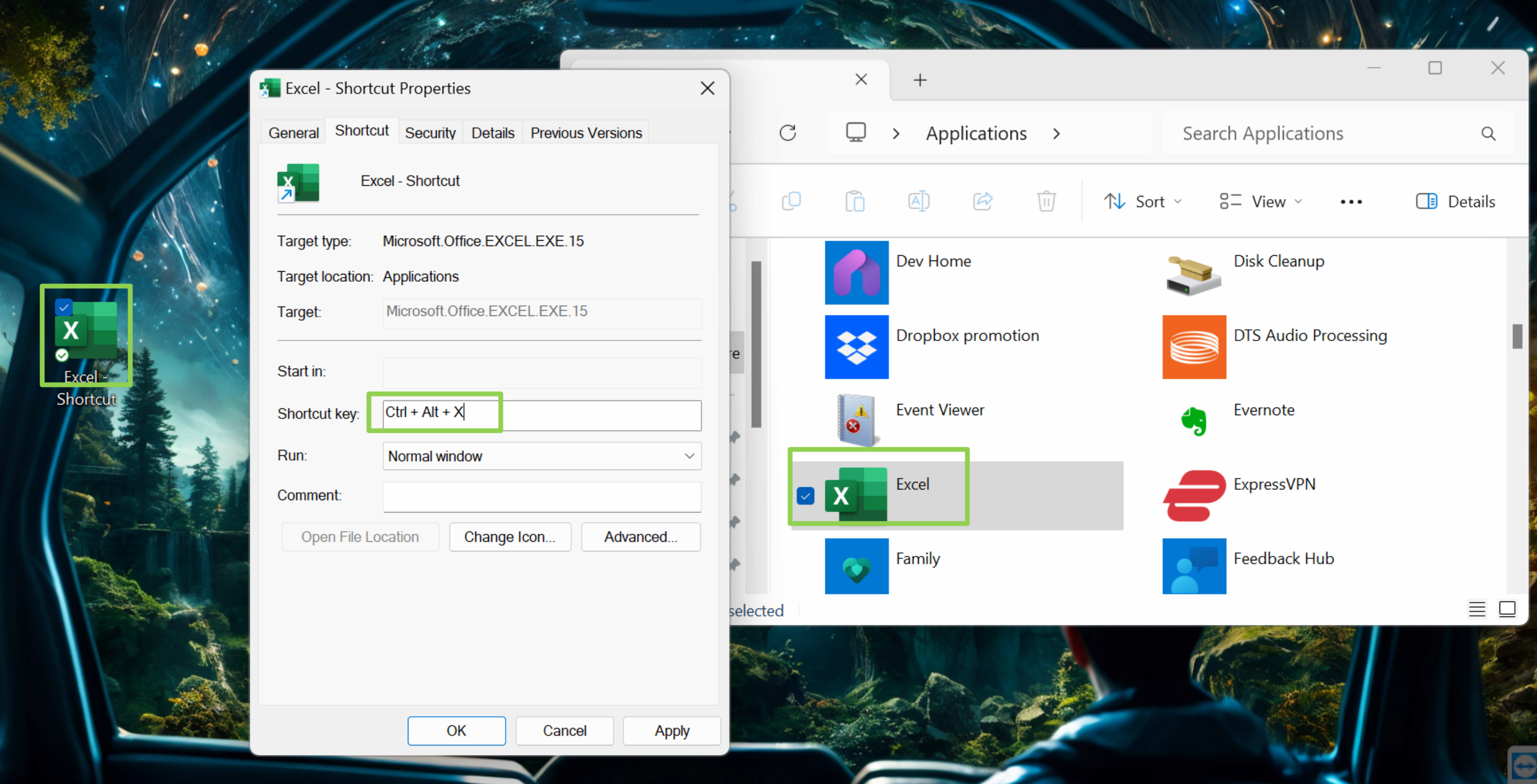Click the Paste icon in Explorer toolbar

pyautogui.click(x=855, y=202)
